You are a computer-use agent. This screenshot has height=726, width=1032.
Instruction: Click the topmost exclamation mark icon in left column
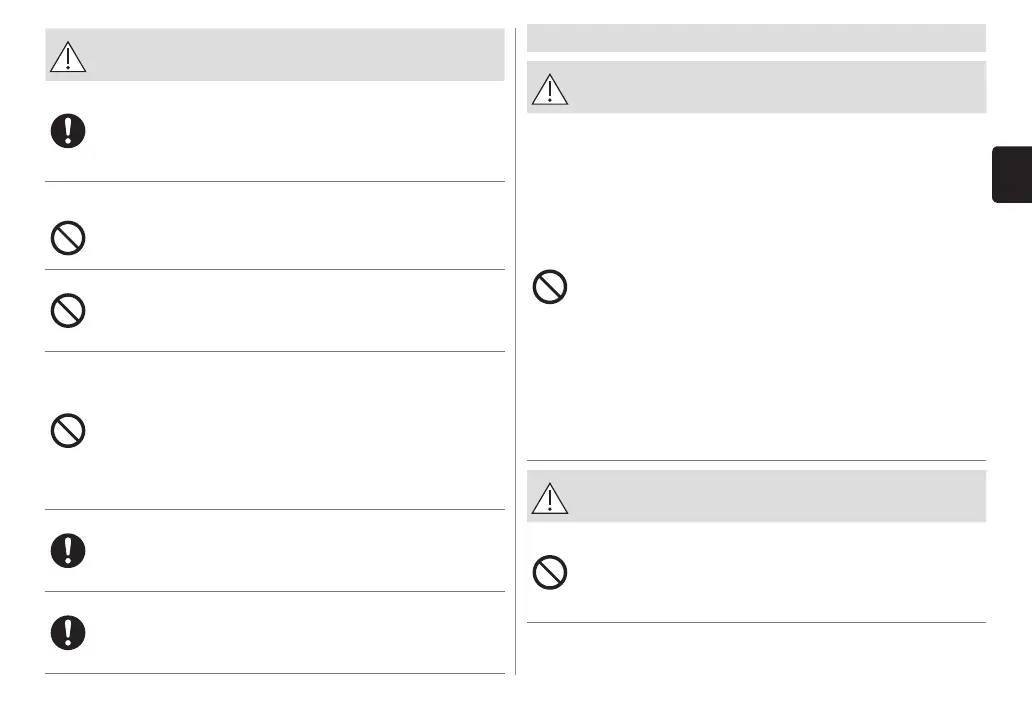pos(67,132)
